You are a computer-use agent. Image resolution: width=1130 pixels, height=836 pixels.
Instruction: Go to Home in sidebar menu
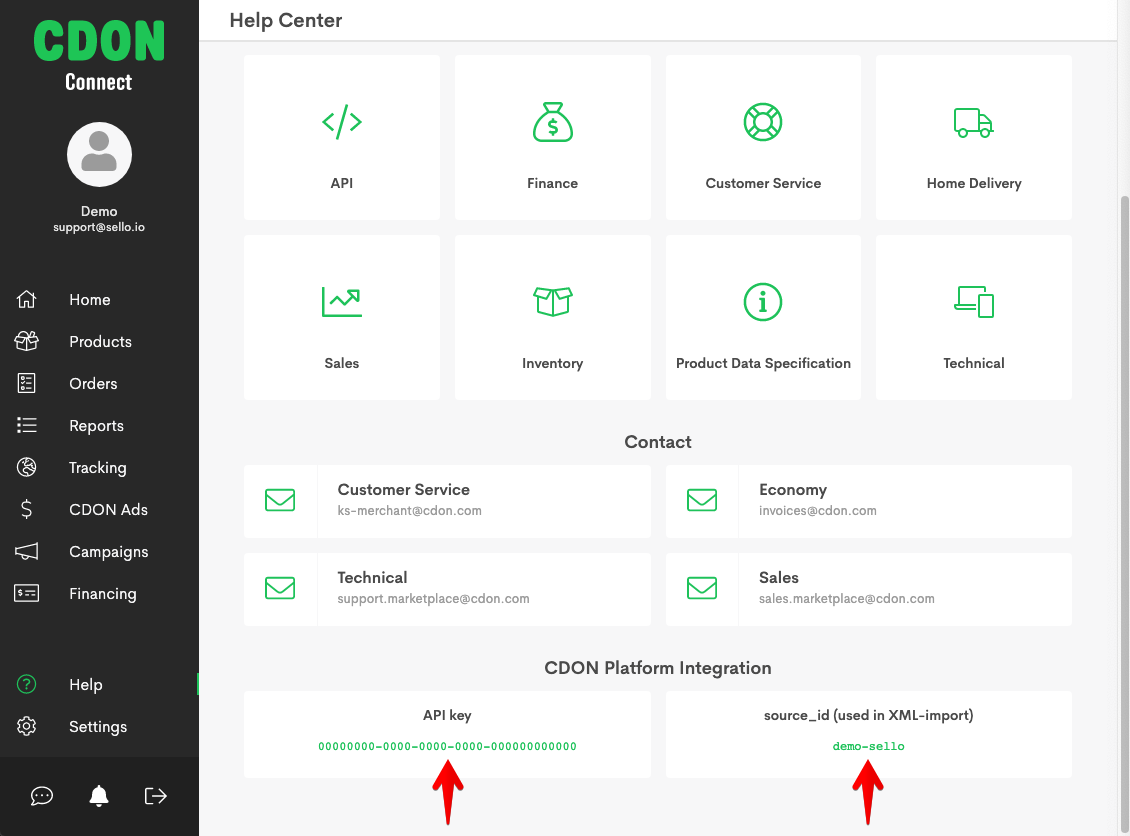click(x=89, y=300)
